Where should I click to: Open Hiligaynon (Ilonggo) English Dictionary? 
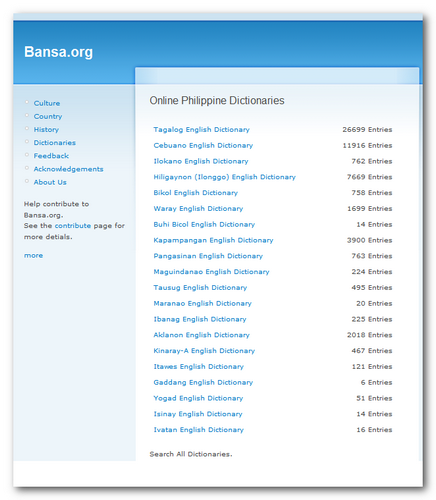point(224,177)
